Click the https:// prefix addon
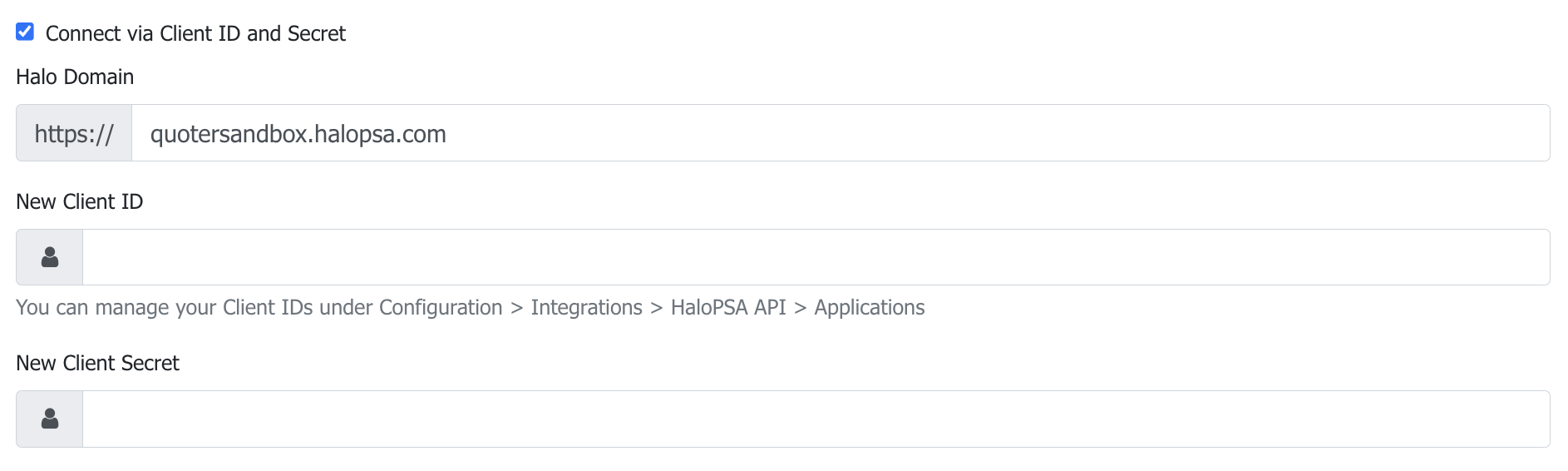 tap(74, 133)
